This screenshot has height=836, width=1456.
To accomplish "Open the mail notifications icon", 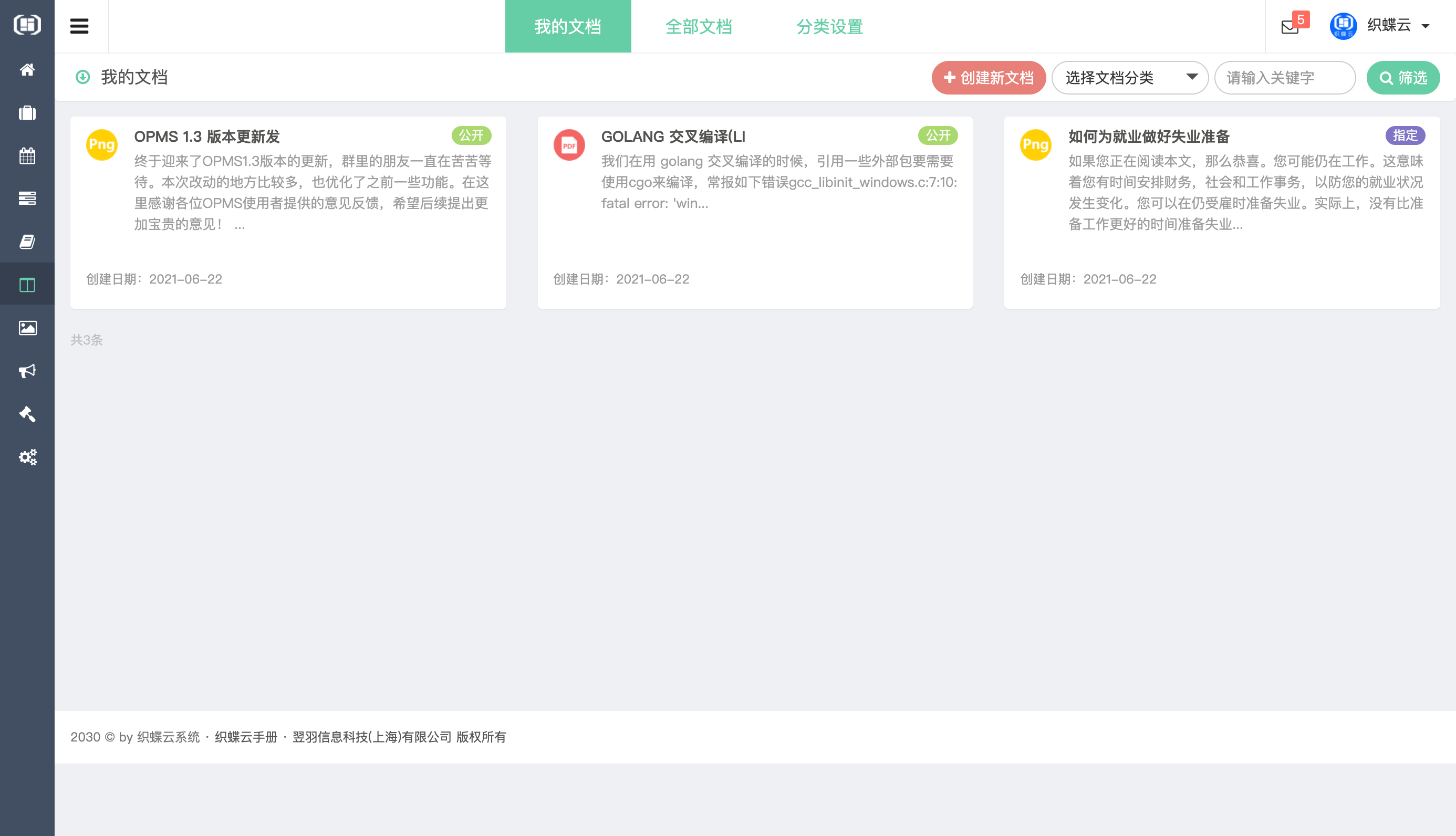I will pos(1290,26).
